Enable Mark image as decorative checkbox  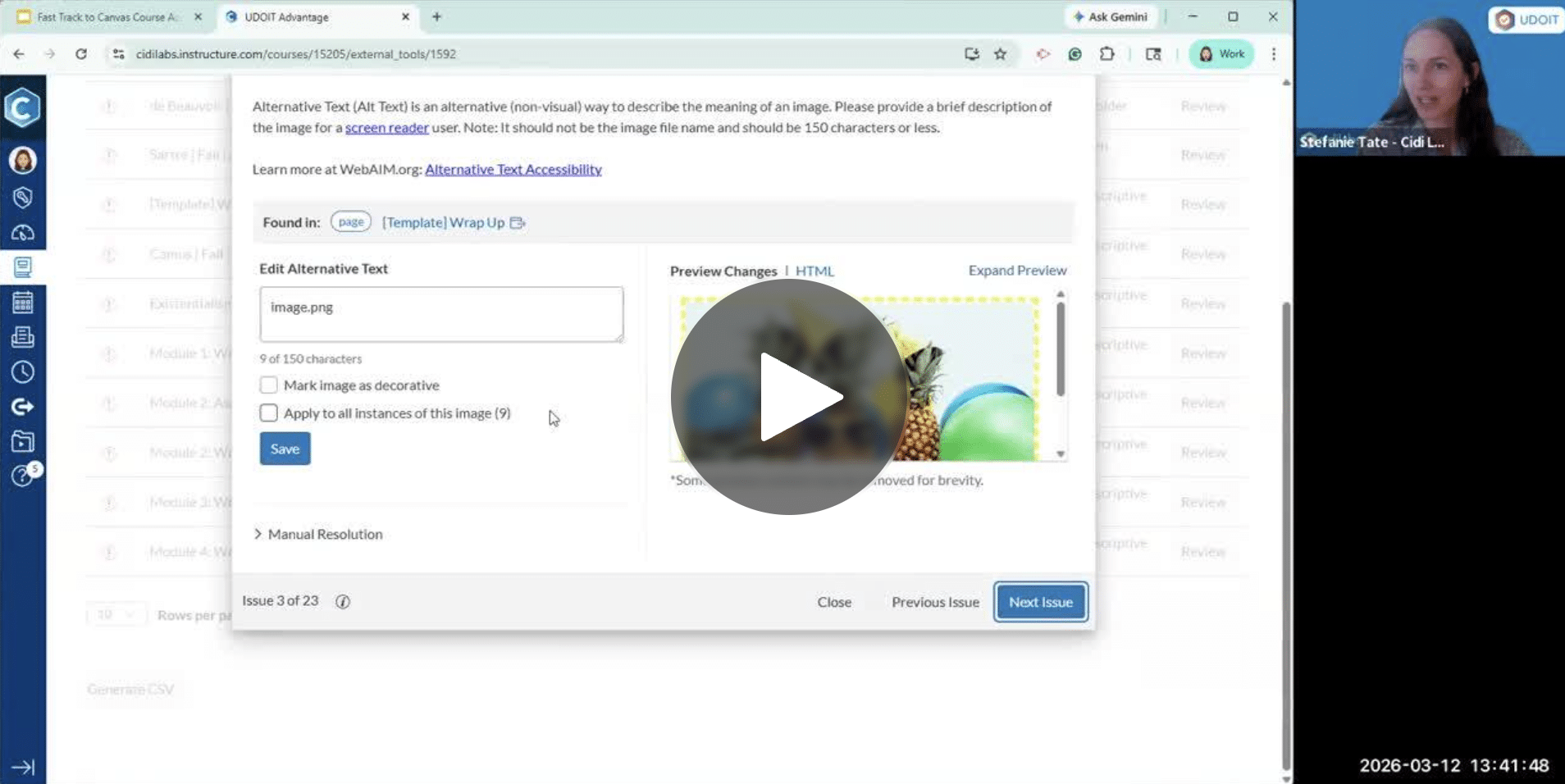click(x=268, y=385)
